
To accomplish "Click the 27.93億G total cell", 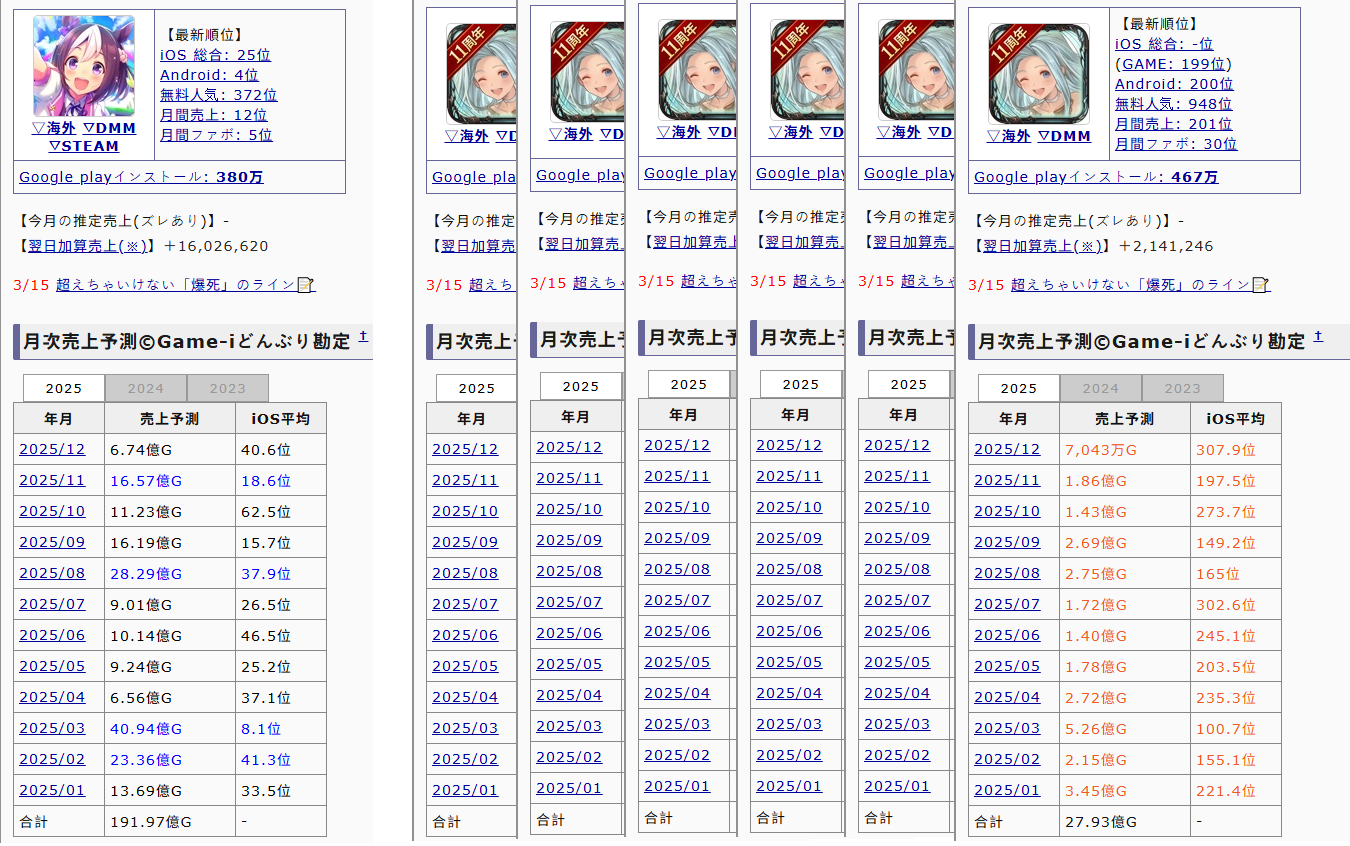I will 1125,822.
